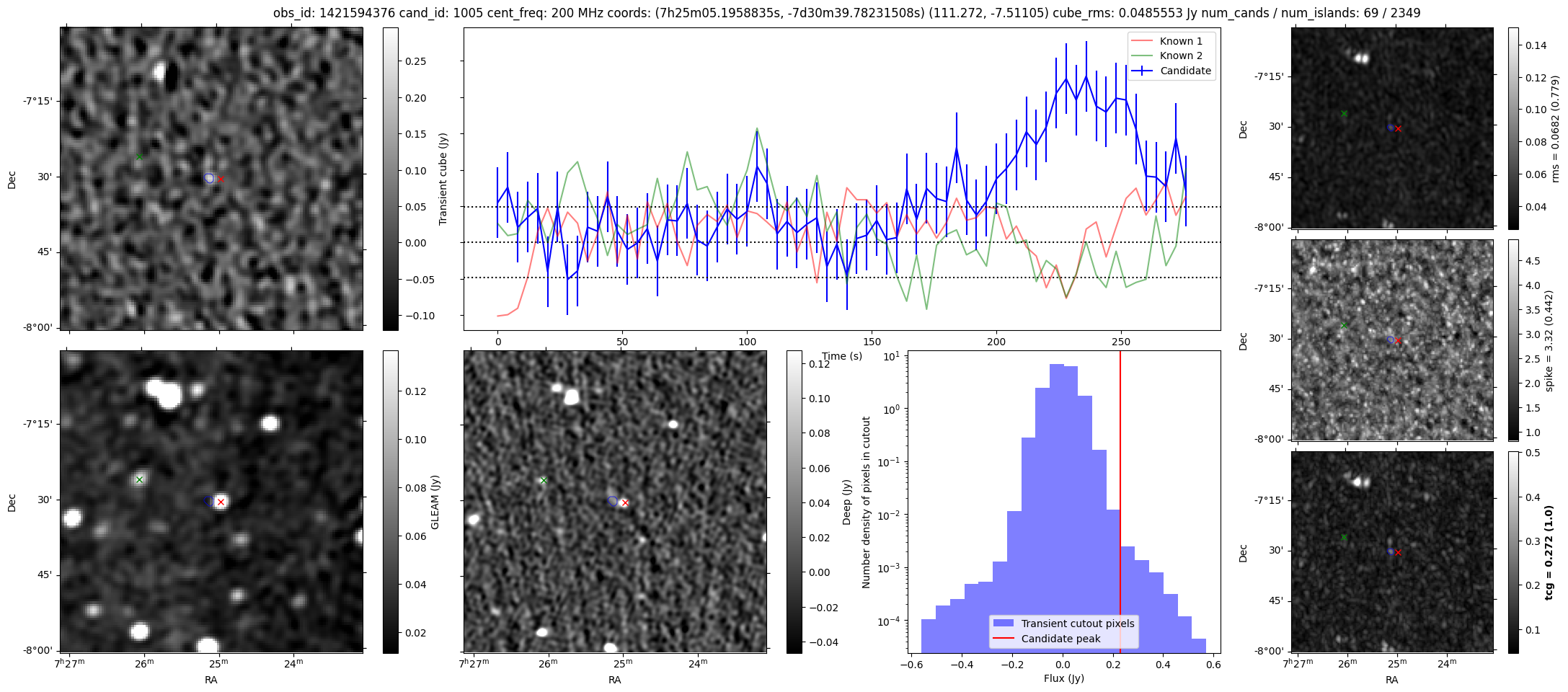Click the red x marker in the GLEAM image
This screenshot has width=1568, height=692.
pyautogui.click(x=221, y=502)
